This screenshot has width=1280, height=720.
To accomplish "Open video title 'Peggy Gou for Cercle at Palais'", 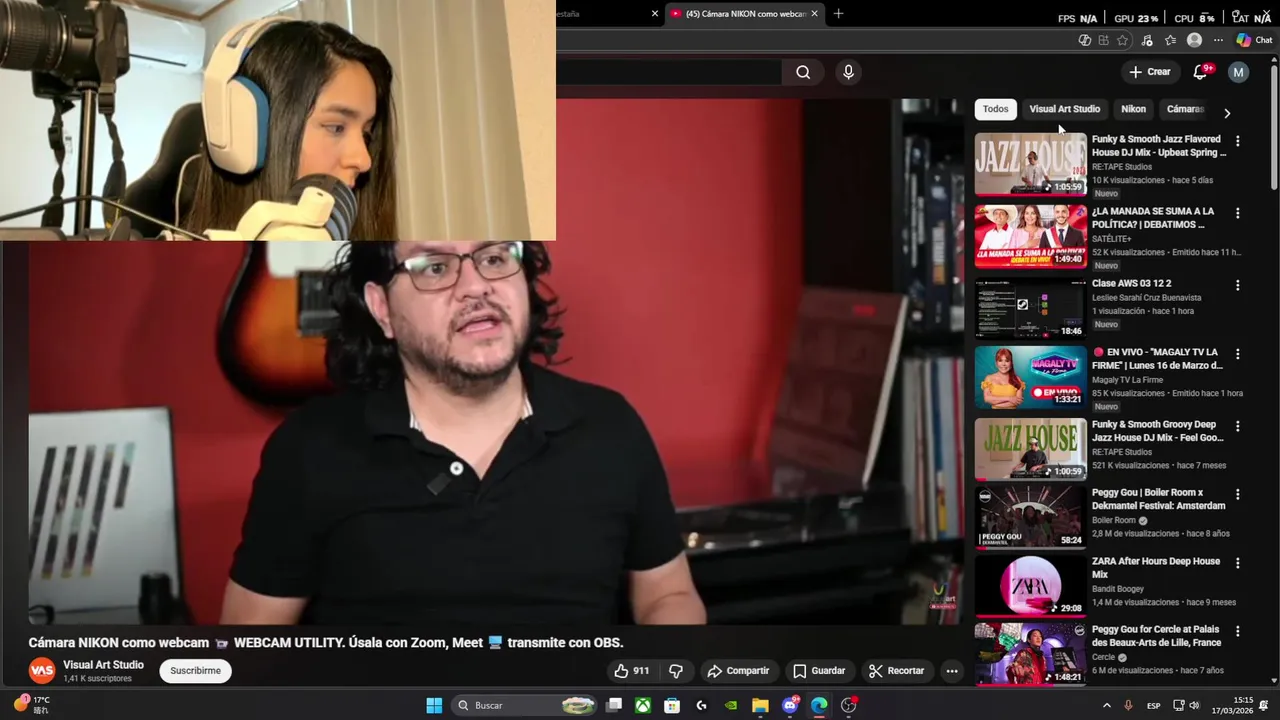I will click(x=1156, y=637).
